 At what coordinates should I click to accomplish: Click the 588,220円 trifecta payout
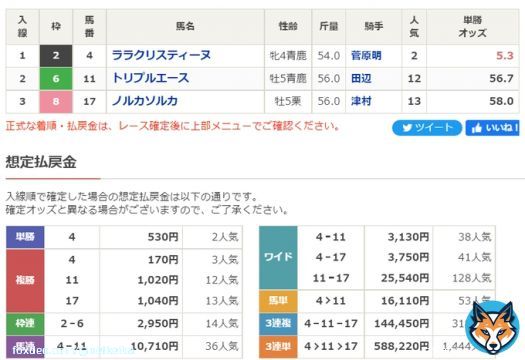click(402, 346)
